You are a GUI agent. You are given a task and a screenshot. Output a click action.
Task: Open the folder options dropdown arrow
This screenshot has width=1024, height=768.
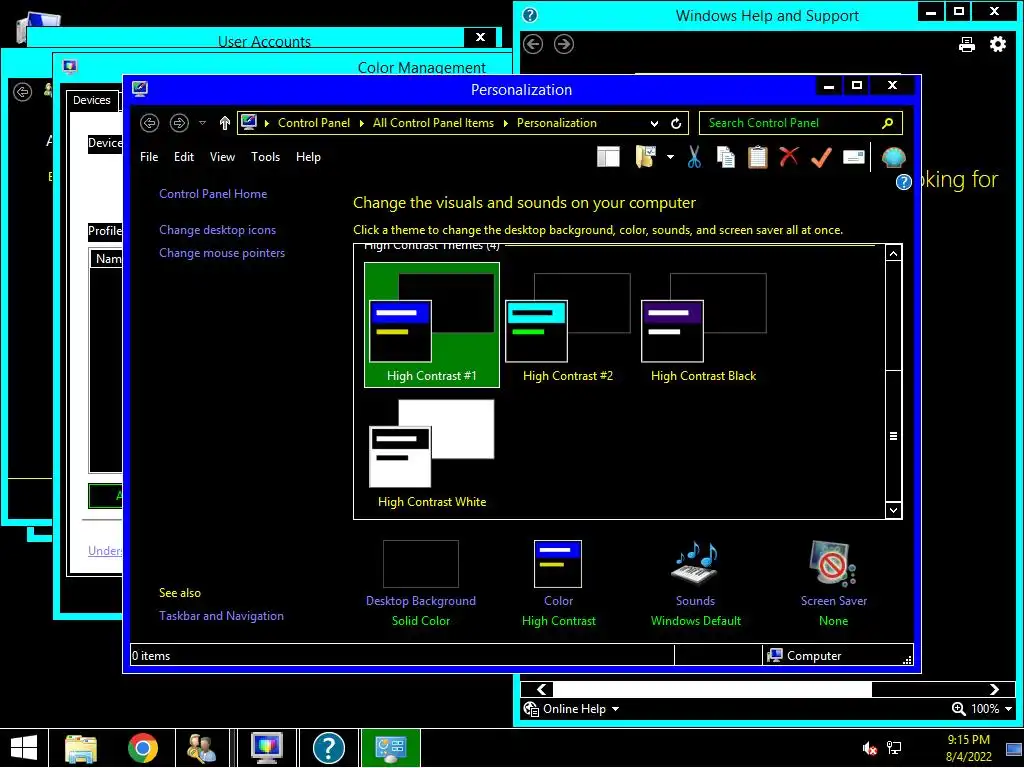(670, 157)
